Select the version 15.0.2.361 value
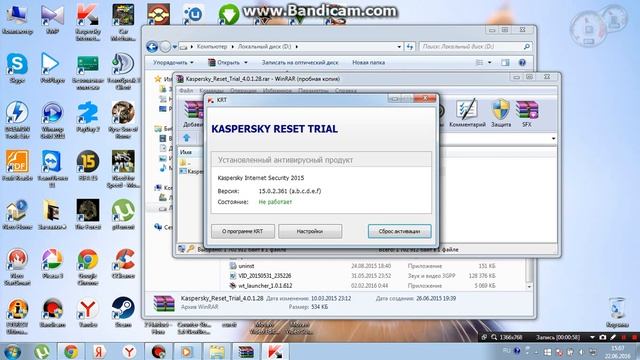The height and width of the screenshot is (360, 640). click(x=290, y=191)
